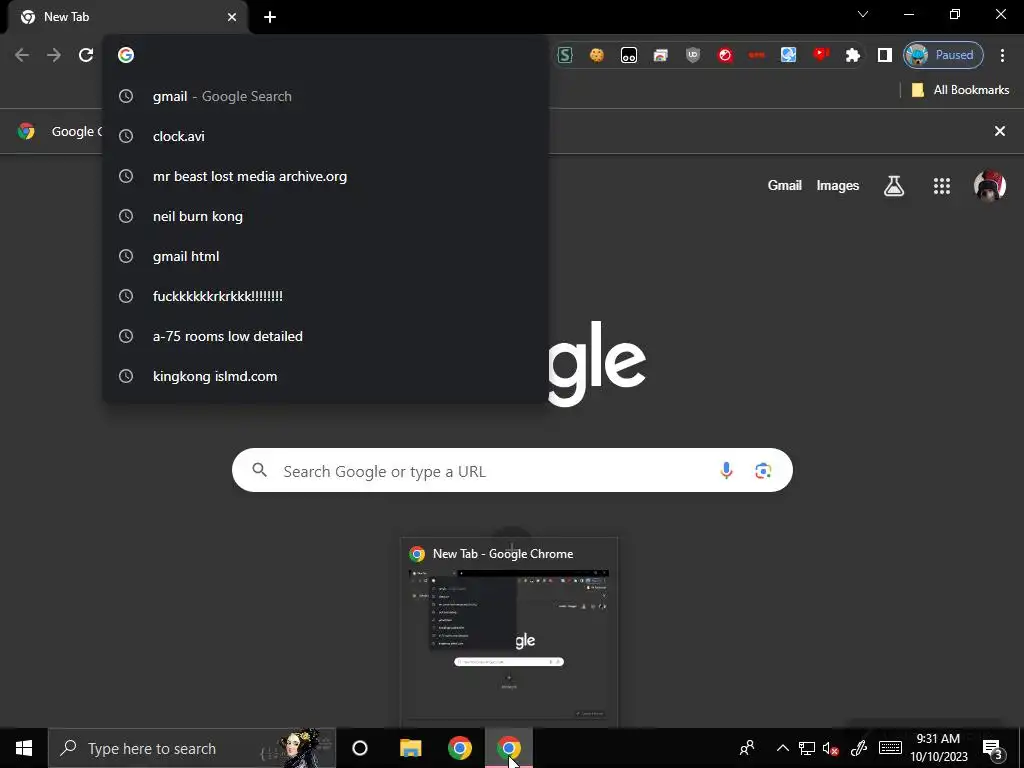The image size is (1024, 768).
Task: Choose 'a-75 rooms low detailed' suggestion
Action: (x=325, y=336)
